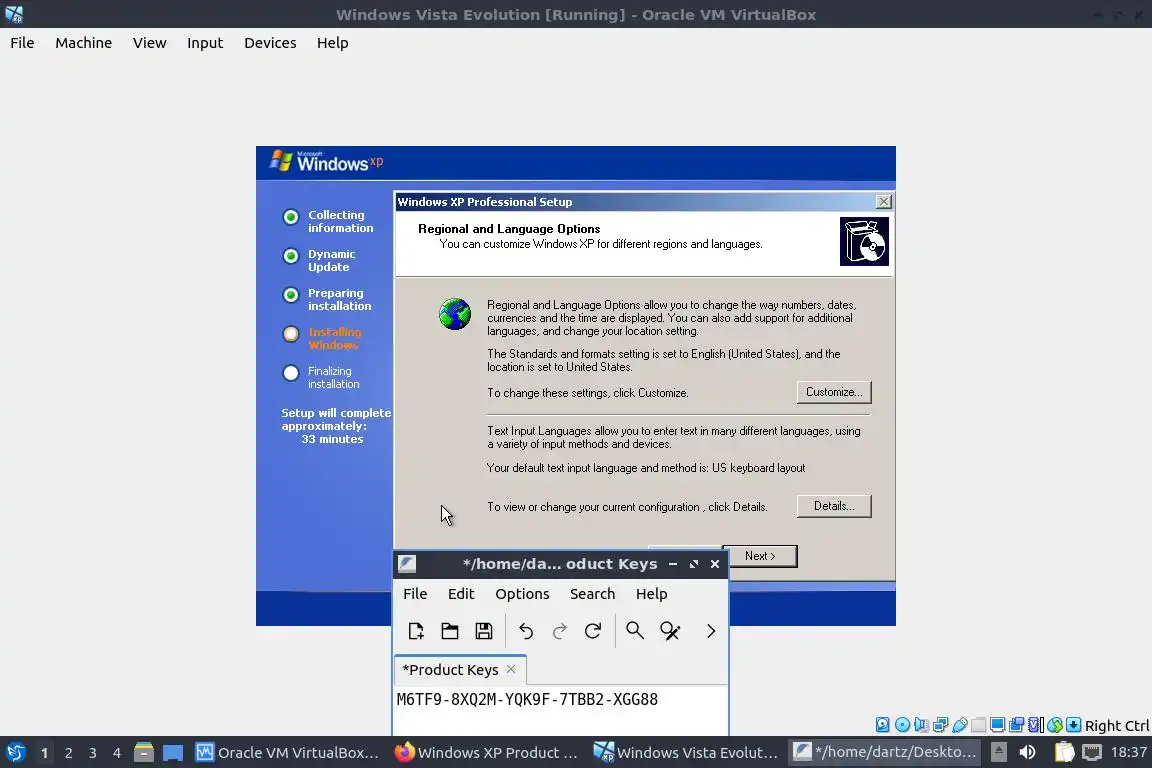Switch to Windows Vista Evolution taskbar entry

pyautogui.click(x=685, y=753)
